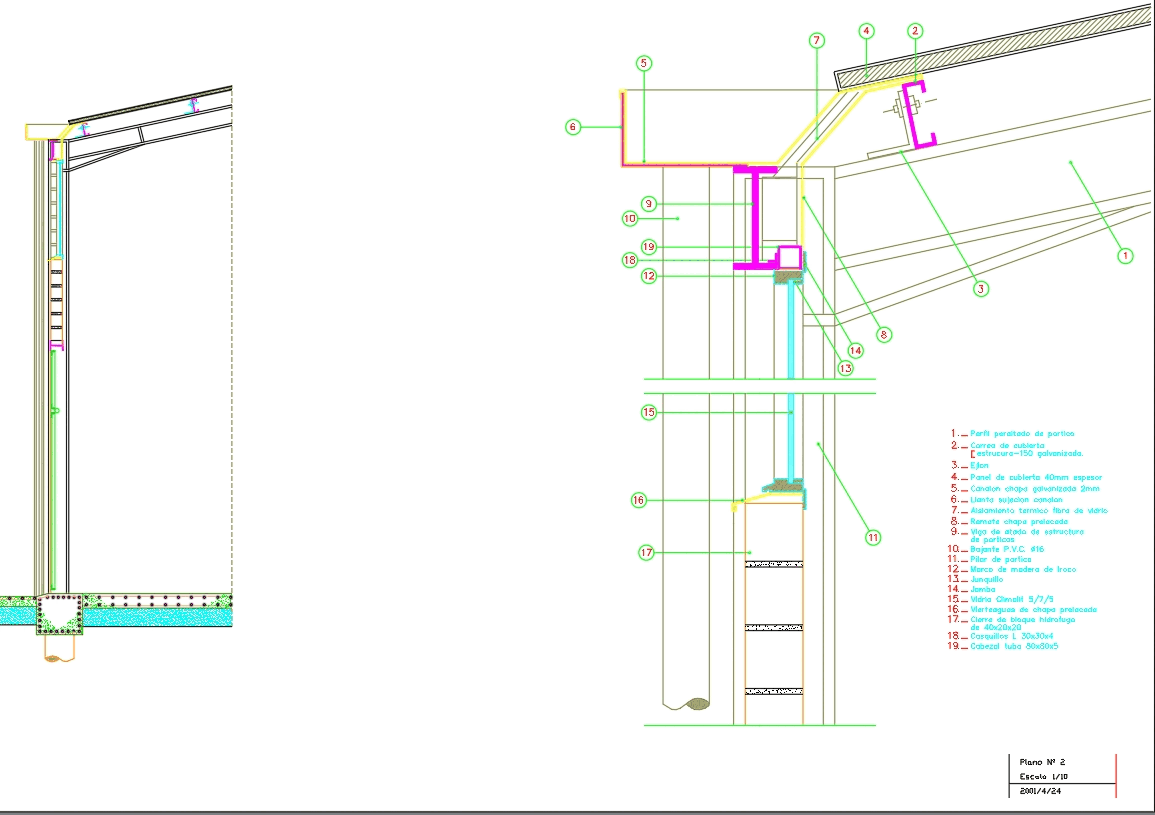
Task: Select callout bubble number 3
Action: coord(981,289)
